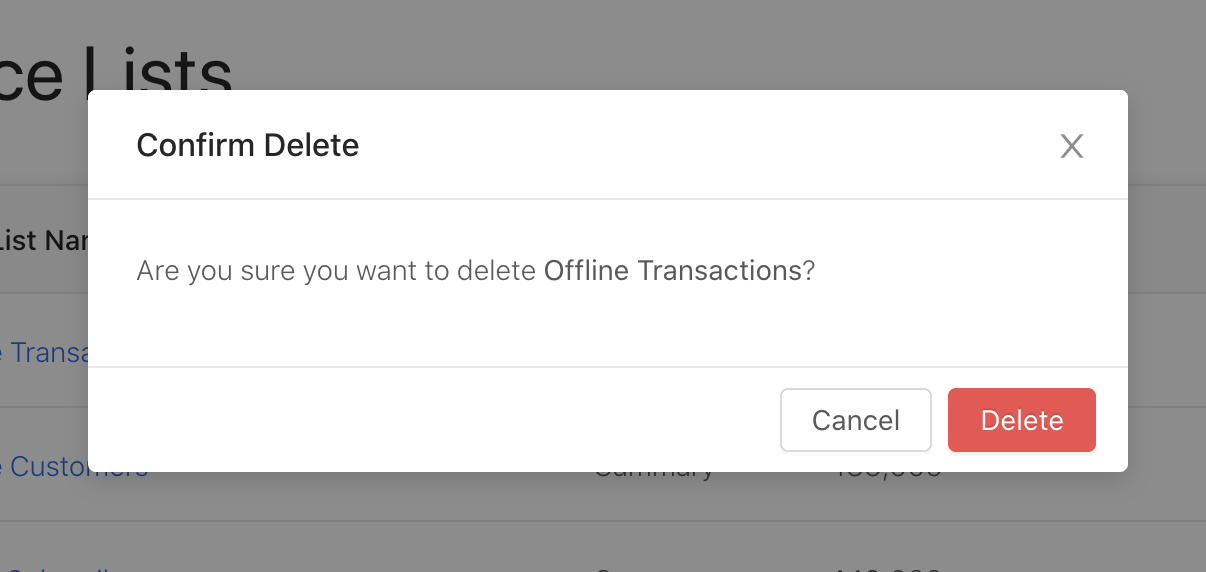Click the dialog footer left of Cancel
This screenshot has height=572, width=1206.
(x=430, y=420)
